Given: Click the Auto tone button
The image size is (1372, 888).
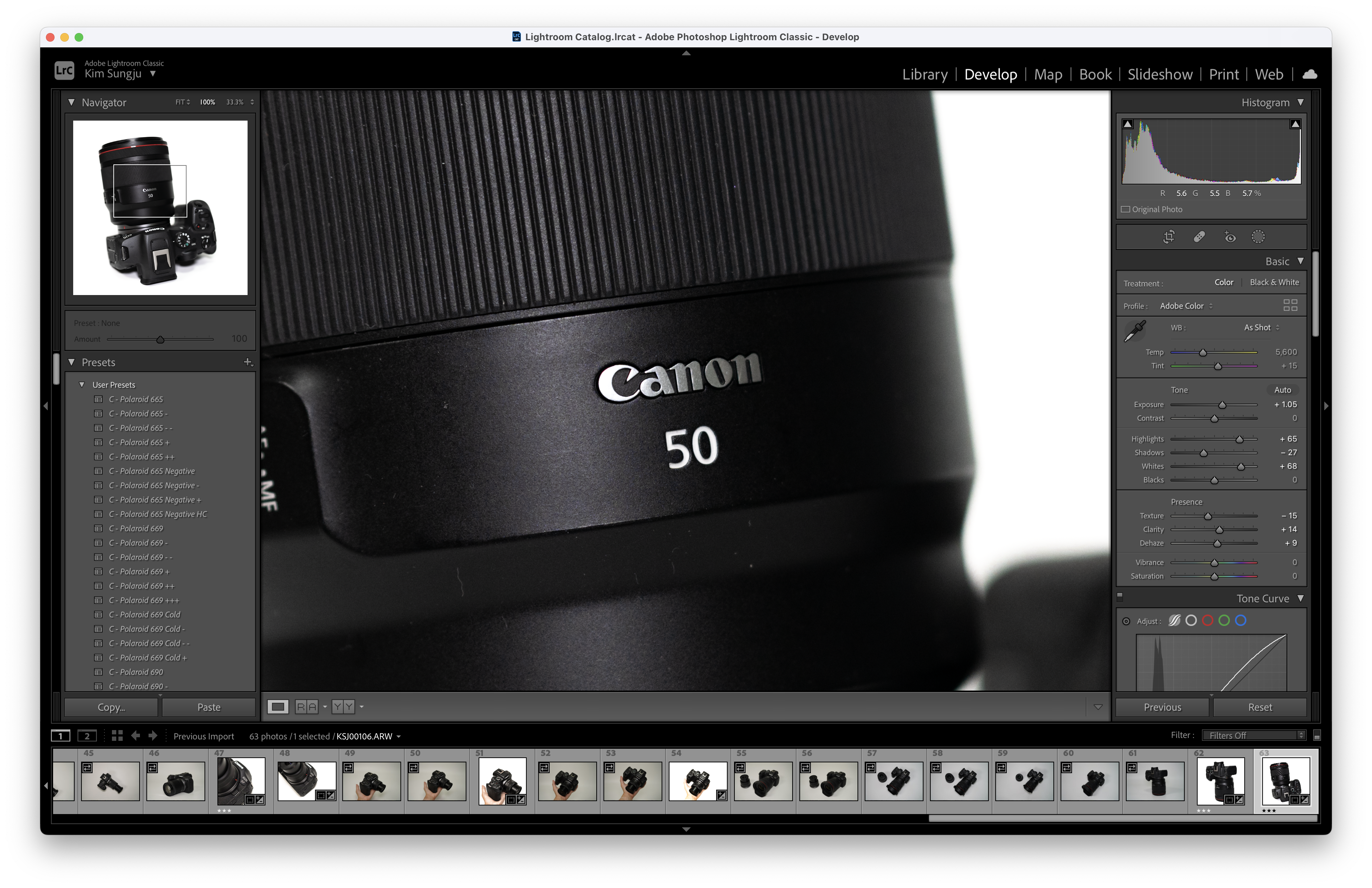Looking at the screenshot, I should [x=1282, y=390].
